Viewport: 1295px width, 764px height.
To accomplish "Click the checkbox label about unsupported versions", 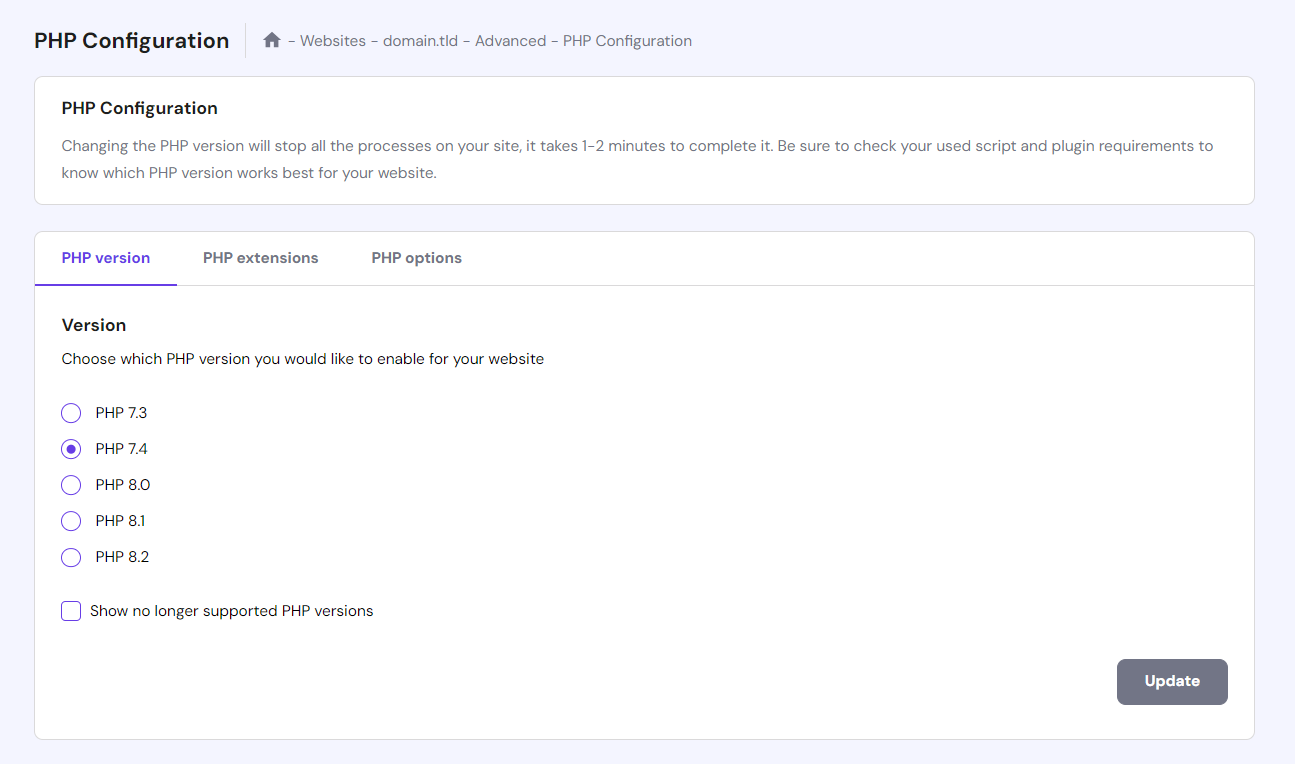I will [230, 610].
